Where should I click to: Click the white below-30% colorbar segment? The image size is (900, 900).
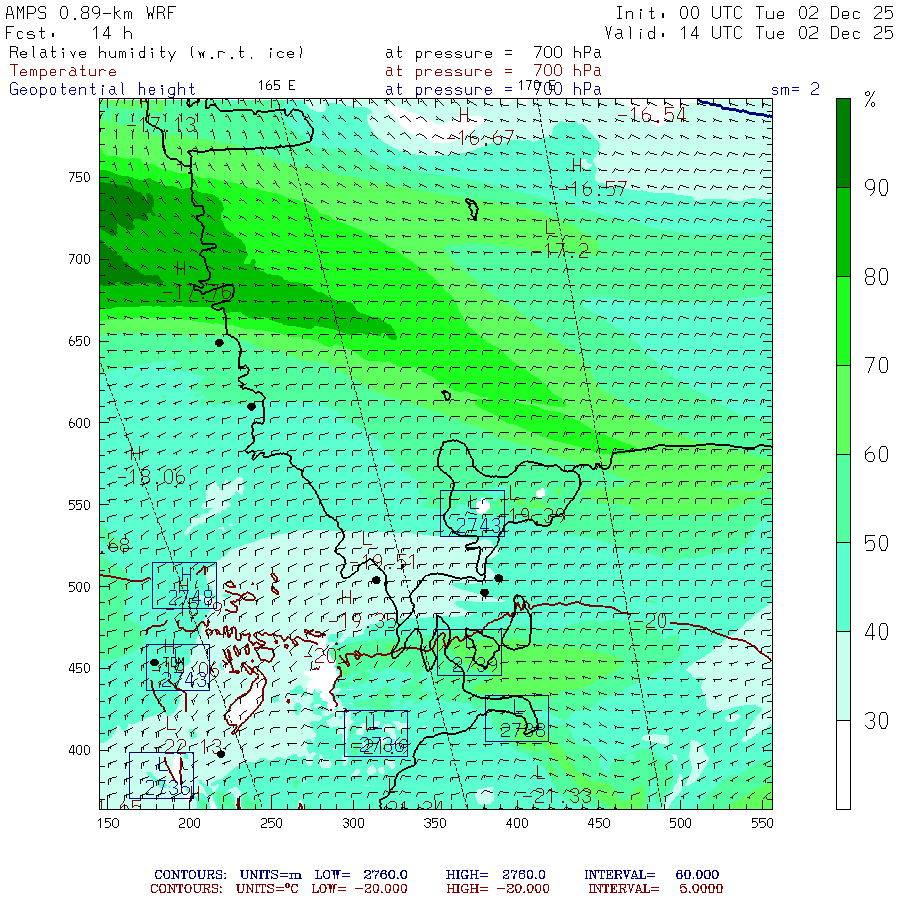(x=843, y=765)
